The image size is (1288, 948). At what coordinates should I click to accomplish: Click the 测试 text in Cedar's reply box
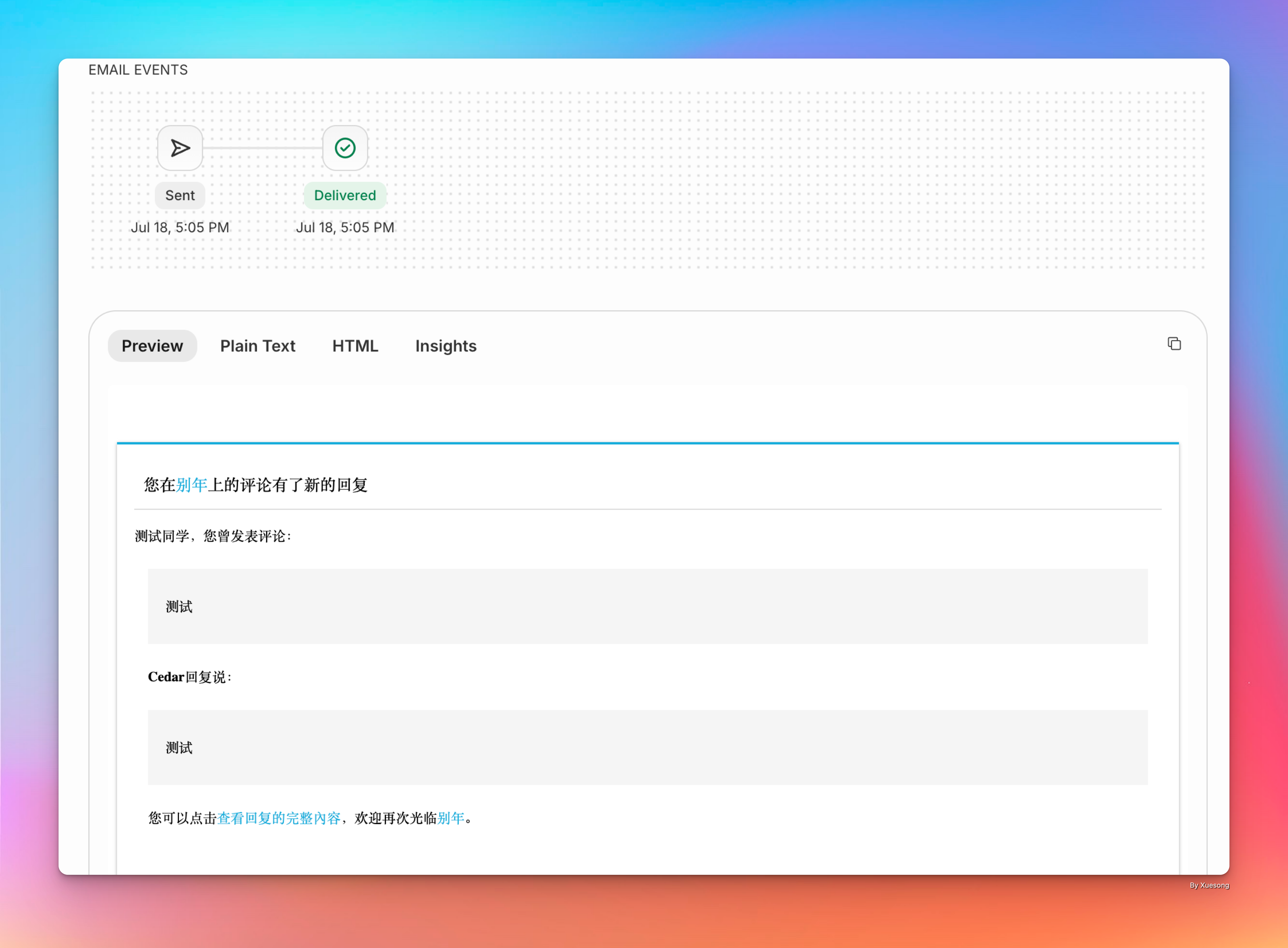(179, 748)
